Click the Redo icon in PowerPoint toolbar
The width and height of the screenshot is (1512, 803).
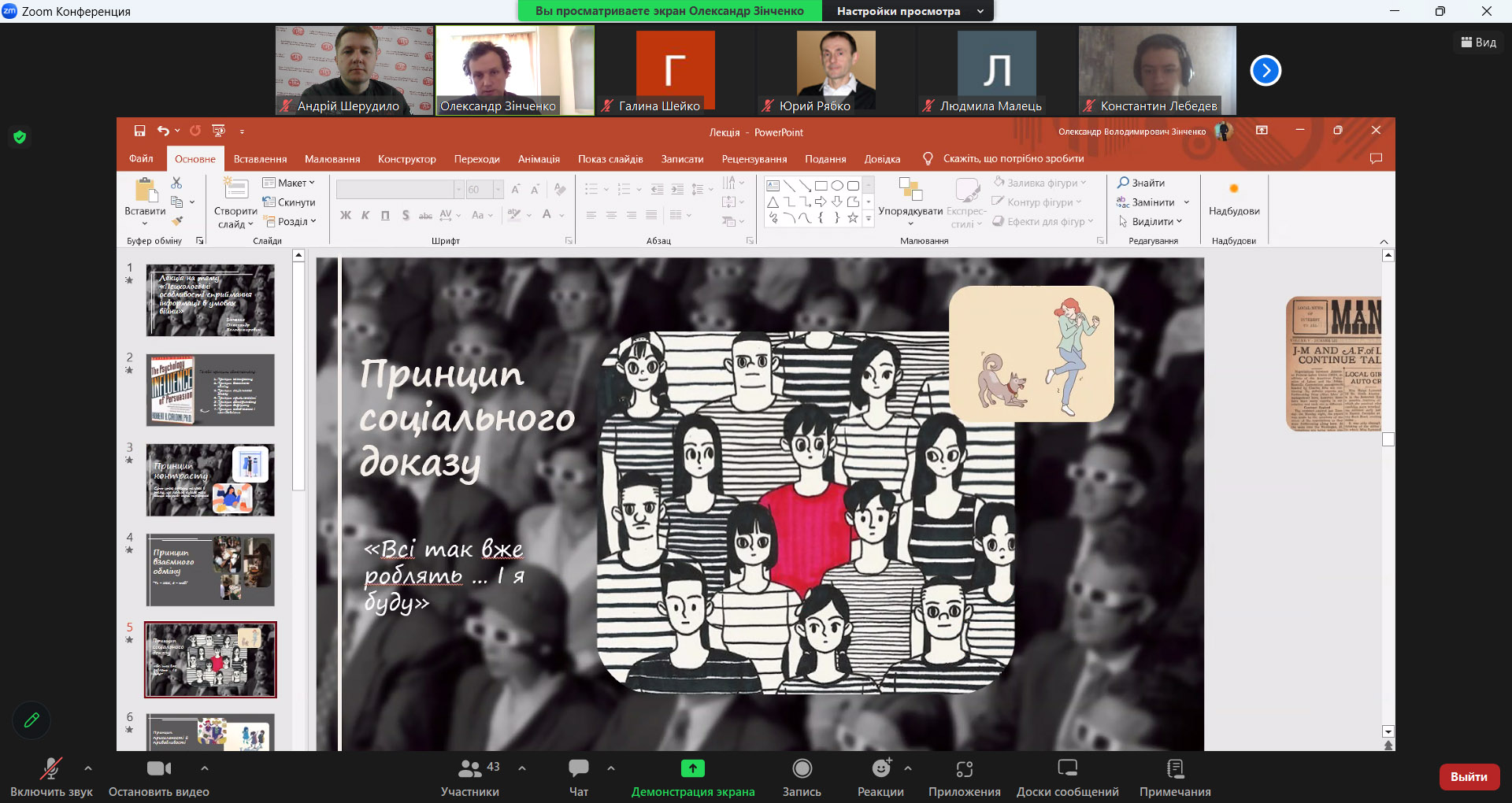tap(195, 131)
